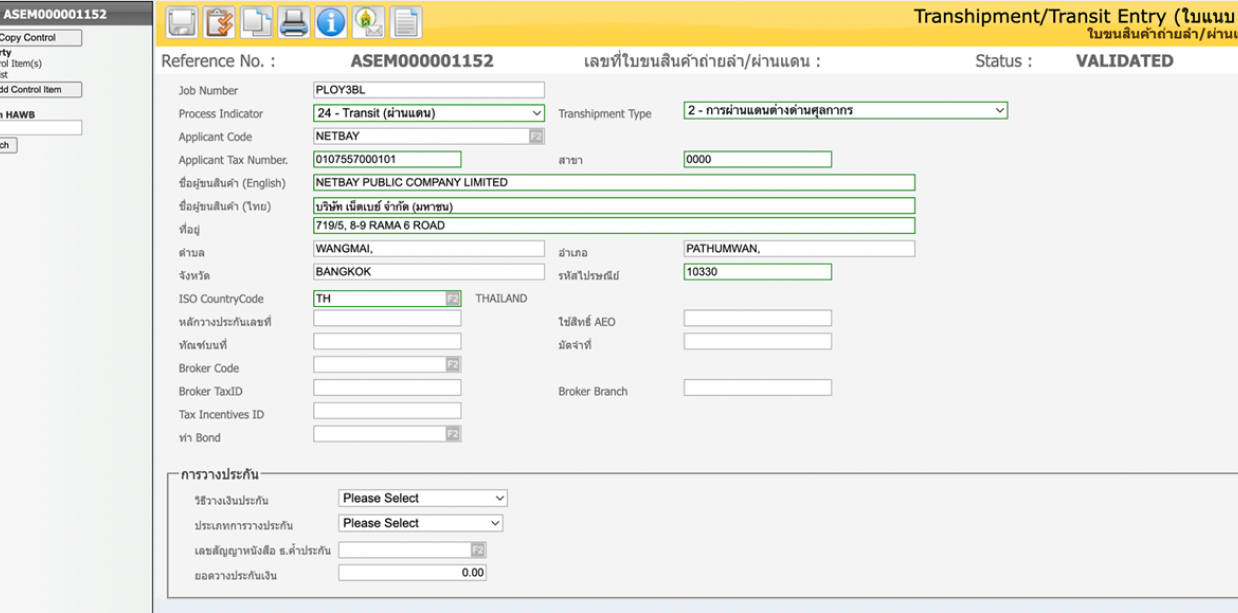The width and height of the screenshot is (1238, 613).
Task: Expand the Transhipment Type dropdown
Action: click(845, 111)
